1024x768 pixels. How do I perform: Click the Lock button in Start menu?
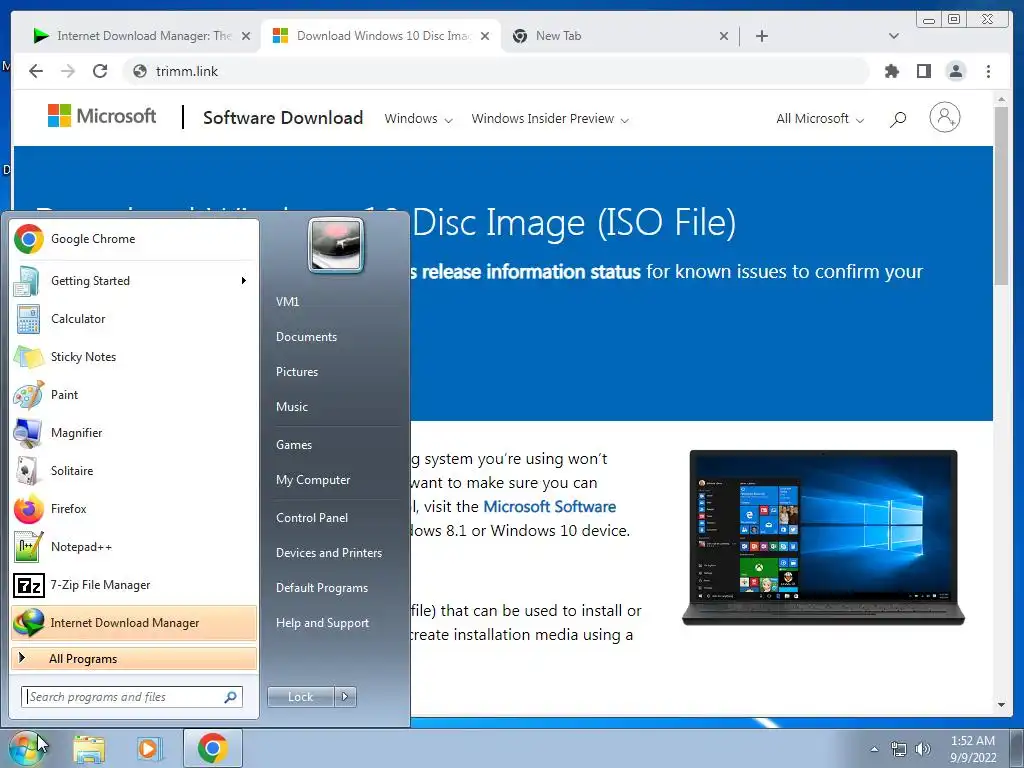pos(300,697)
